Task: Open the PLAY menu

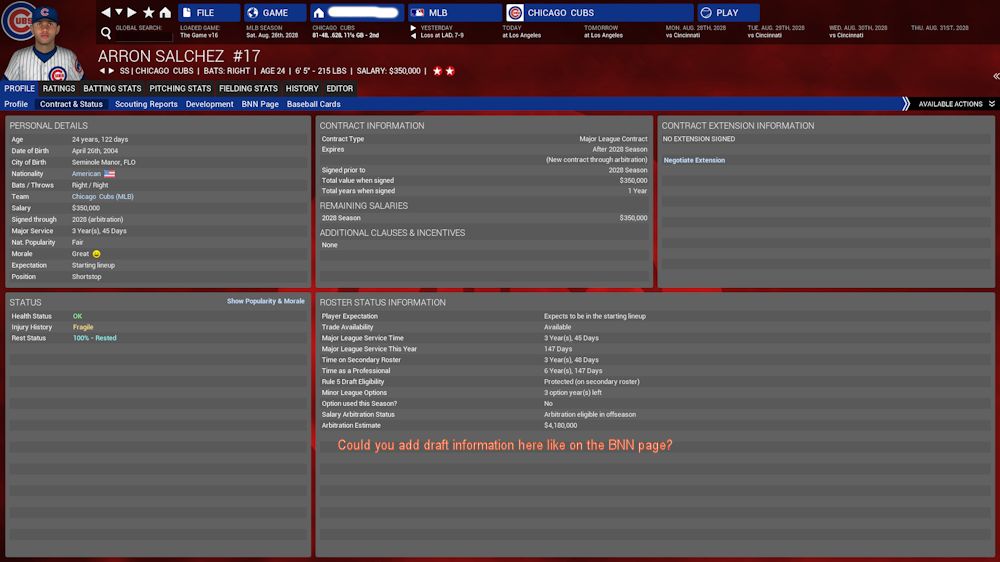Action: tap(728, 13)
